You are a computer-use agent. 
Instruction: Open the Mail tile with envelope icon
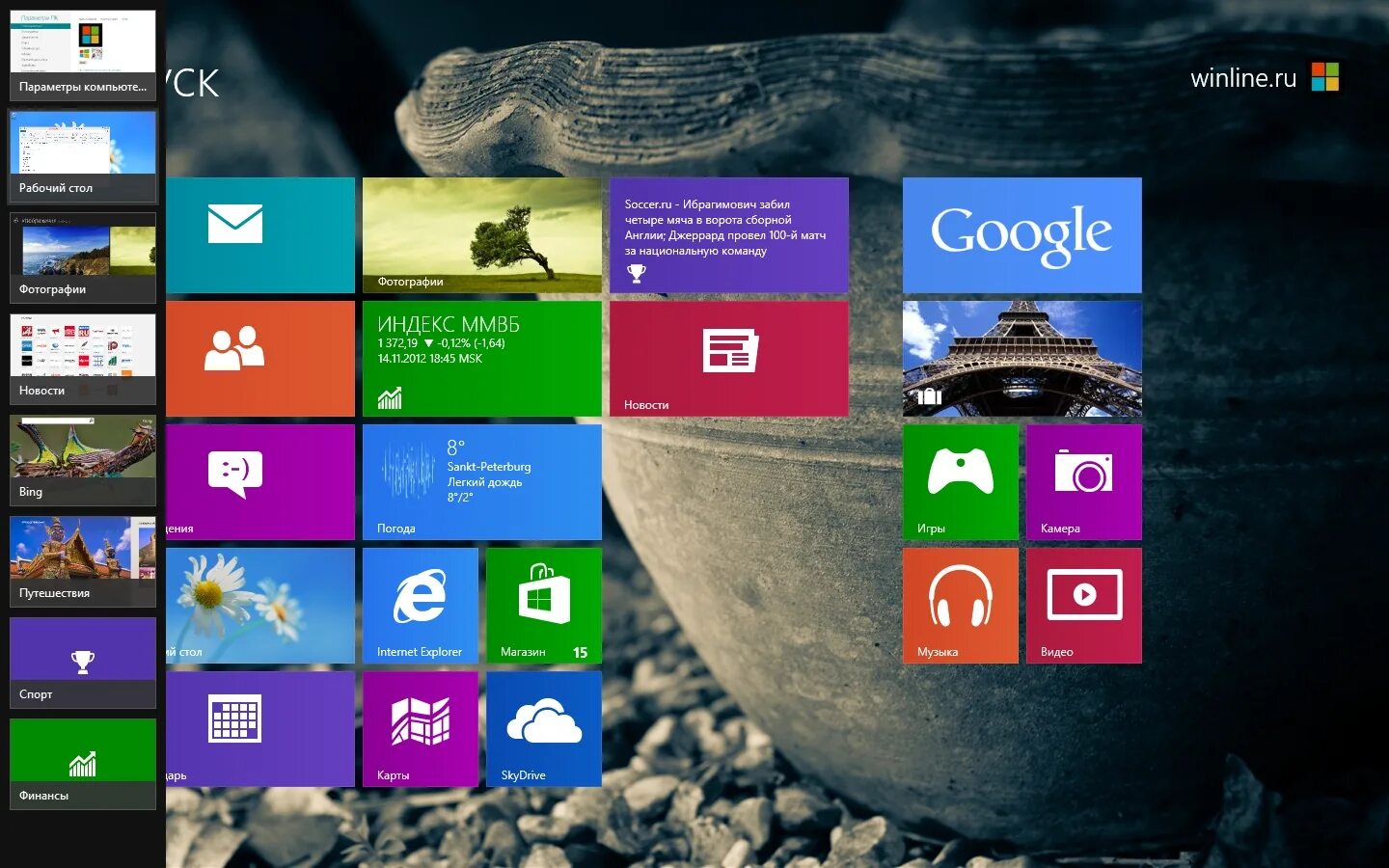260,235
